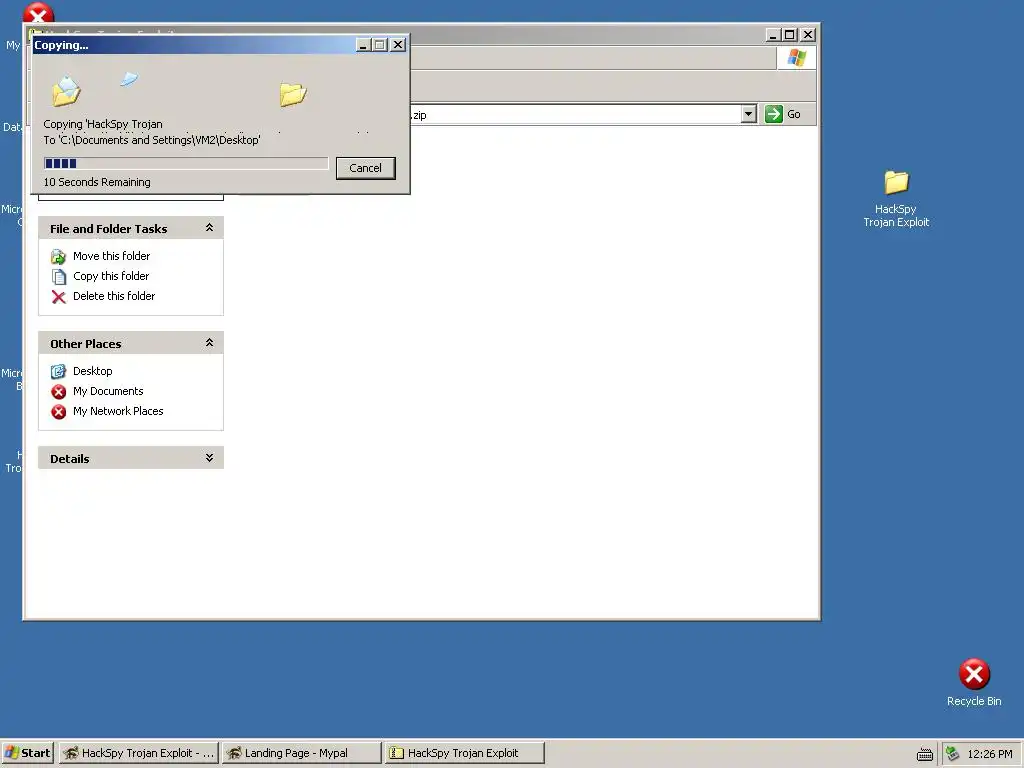Click the red X Delete folder icon
The height and width of the screenshot is (768, 1024).
59,297
